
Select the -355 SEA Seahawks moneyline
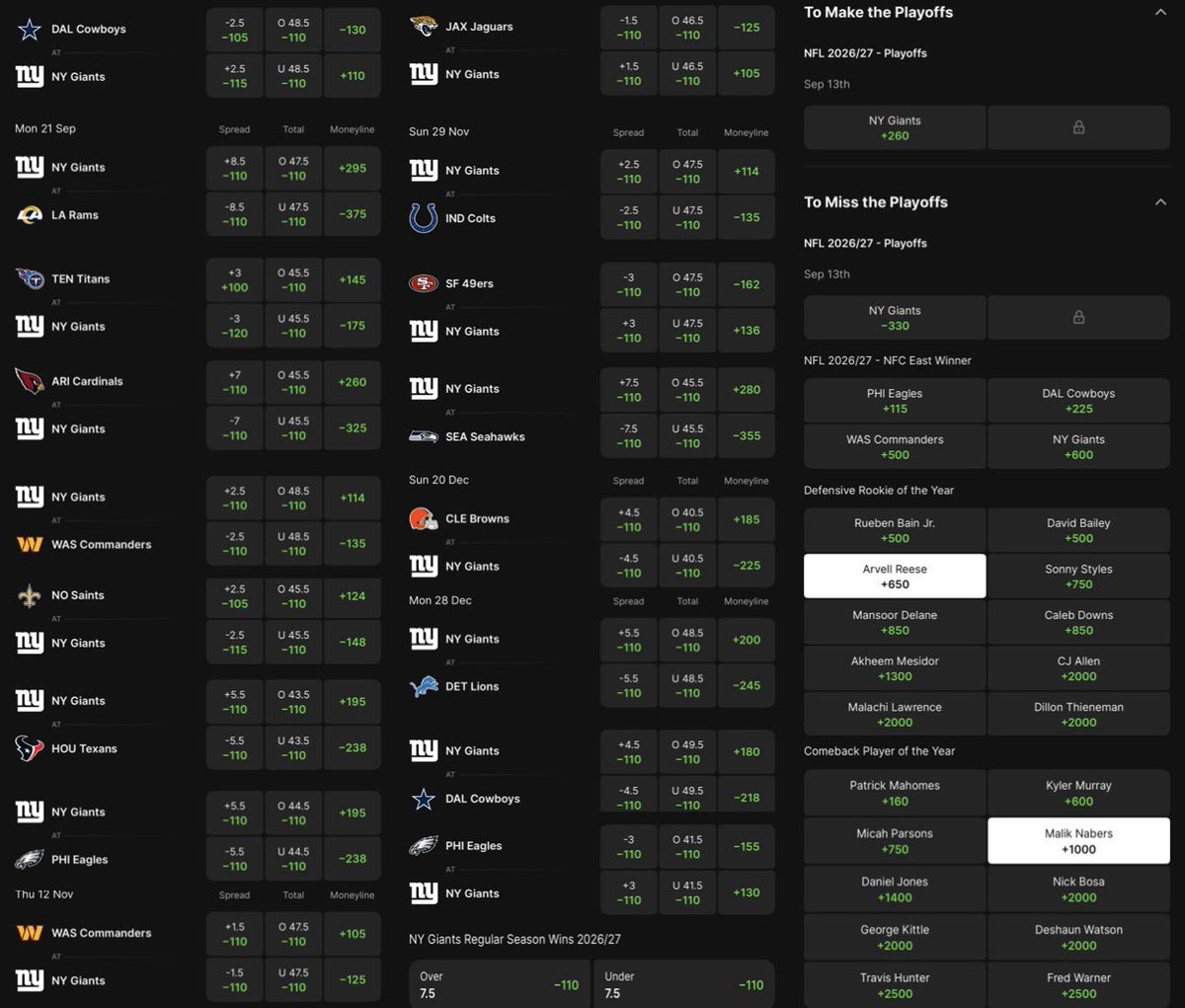pos(747,435)
